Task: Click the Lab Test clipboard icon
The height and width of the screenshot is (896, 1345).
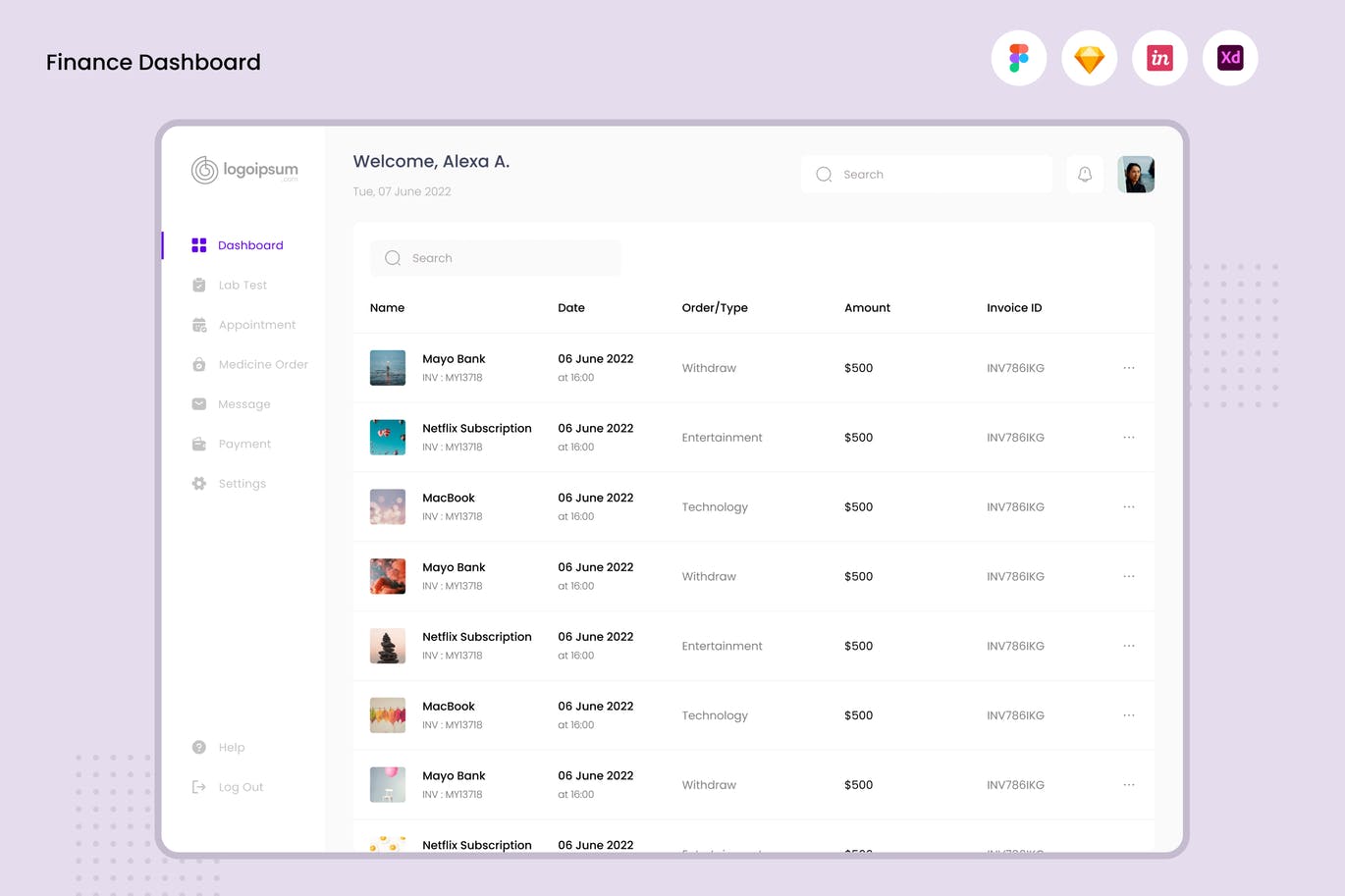Action: coord(199,285)
